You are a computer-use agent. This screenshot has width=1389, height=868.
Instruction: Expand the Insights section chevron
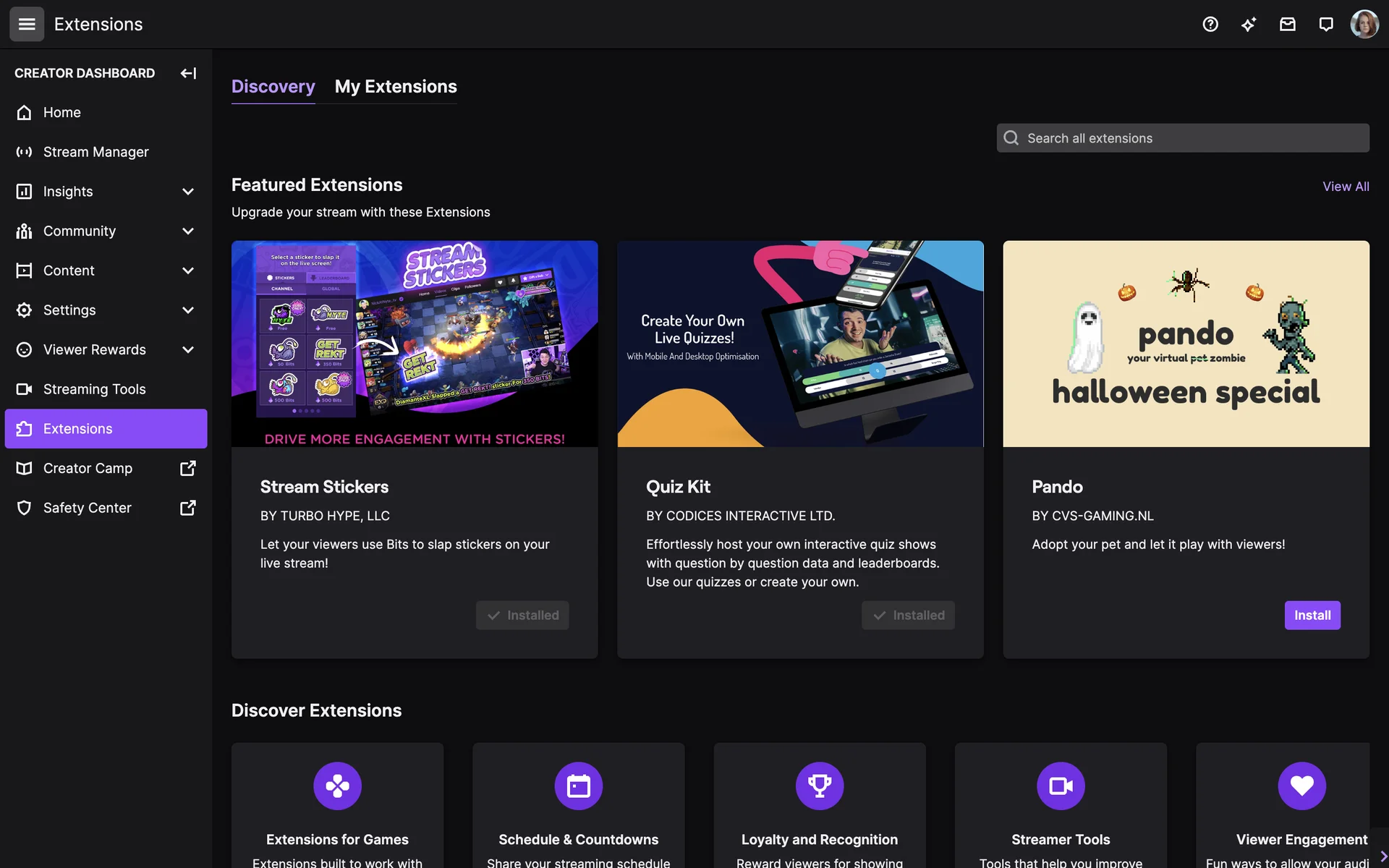(x=188, y=192)
